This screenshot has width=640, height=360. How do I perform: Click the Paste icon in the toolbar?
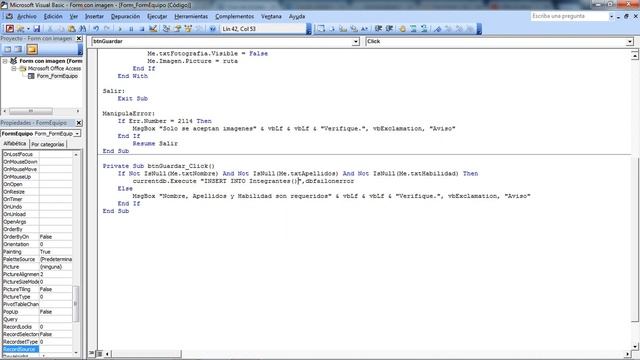(71, 29)
